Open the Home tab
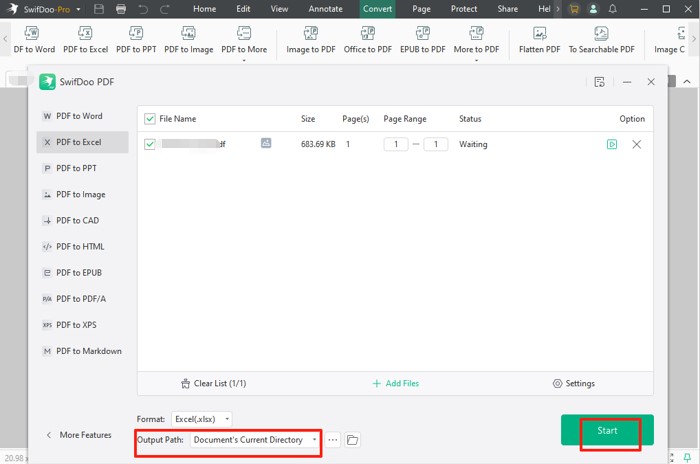700x464 pixels. [204, 9]
